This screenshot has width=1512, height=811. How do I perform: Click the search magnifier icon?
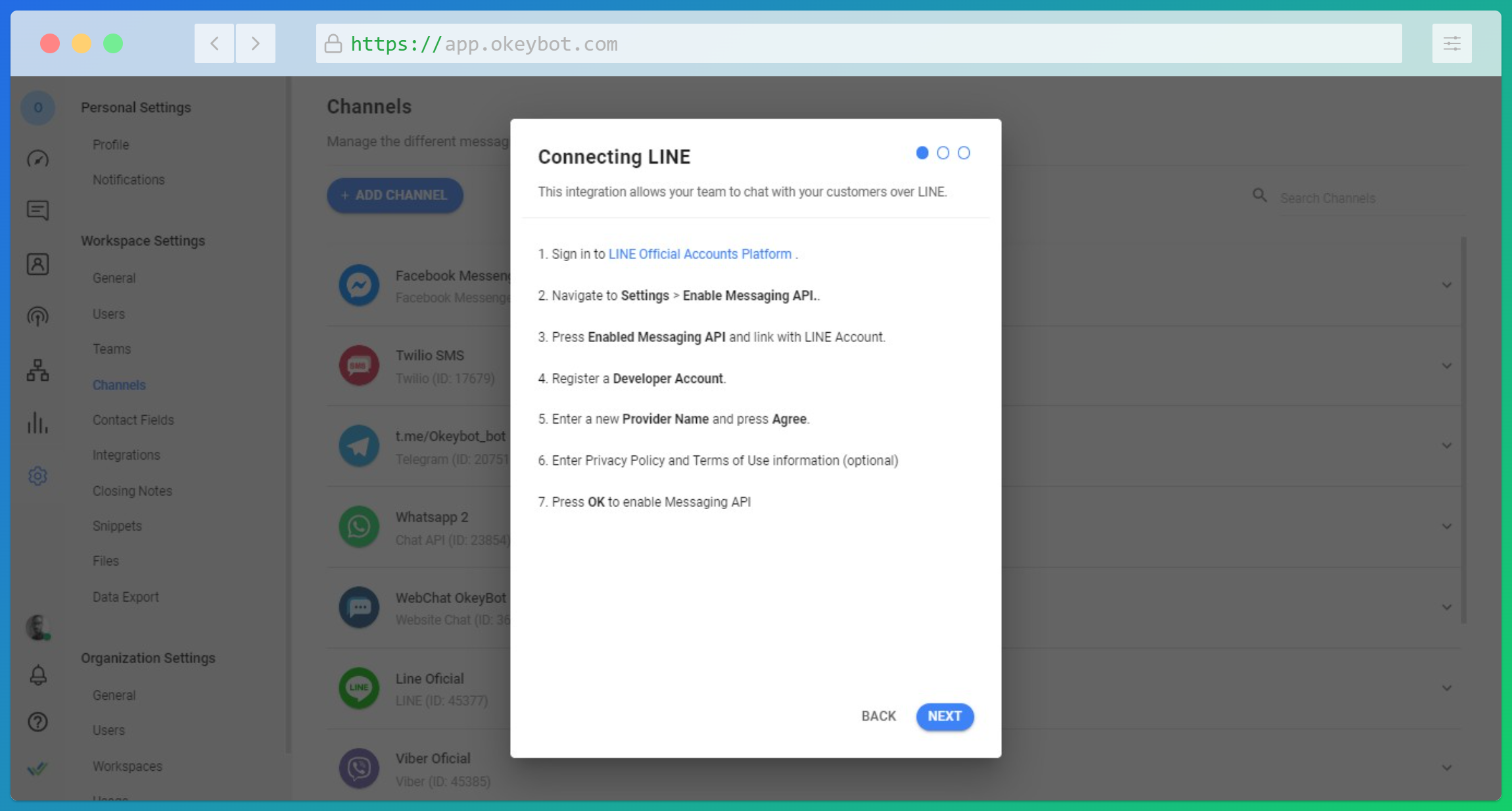(1260, 195)
